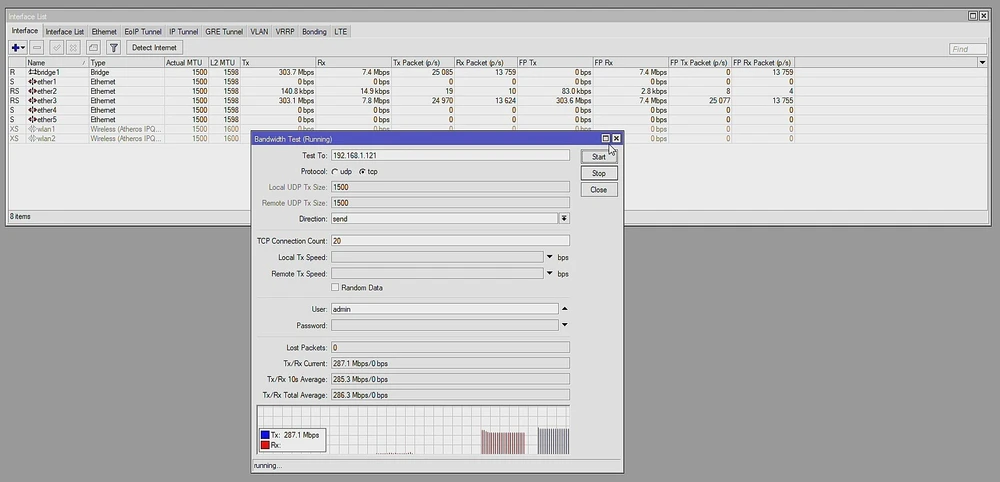The height and width of the screenshot is (482, 1000).
Task: Click the Enable checkmark toolbar icon
Action: click(x=57, y=47)
